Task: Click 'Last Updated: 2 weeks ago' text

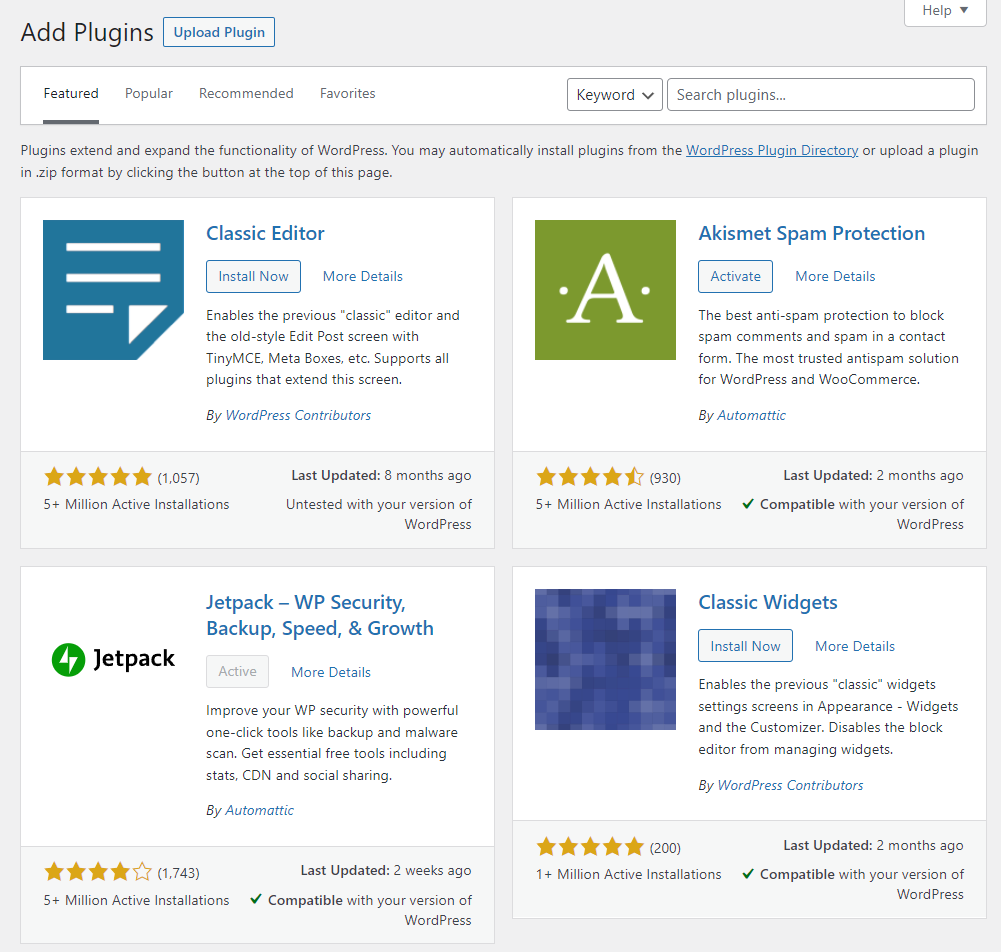Action: coord(386,870)
